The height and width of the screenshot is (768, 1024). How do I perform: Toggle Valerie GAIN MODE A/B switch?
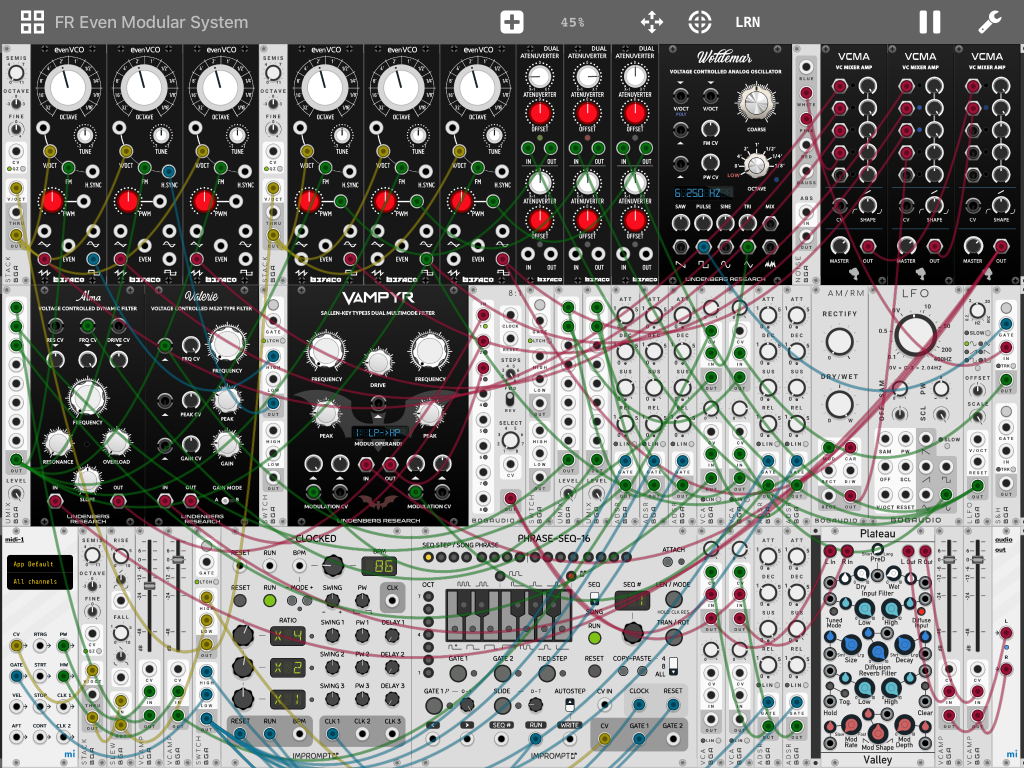225,500
